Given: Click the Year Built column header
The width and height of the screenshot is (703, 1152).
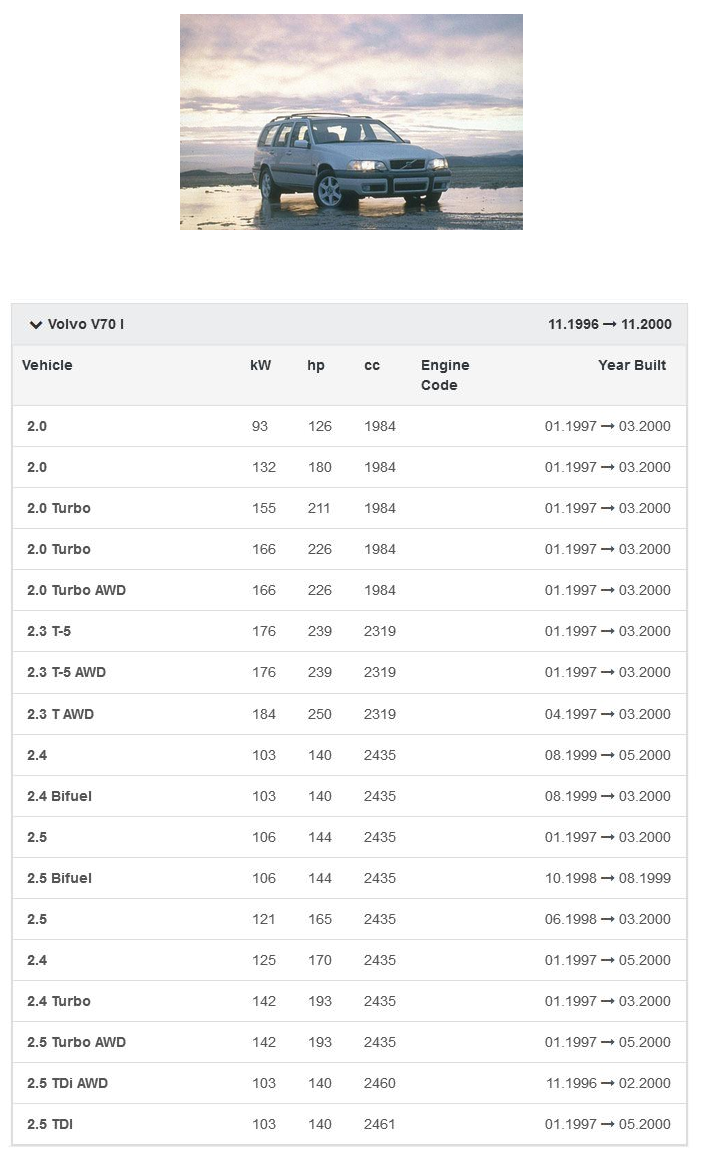Looking at the screenshot, I should tap(632, 365).
